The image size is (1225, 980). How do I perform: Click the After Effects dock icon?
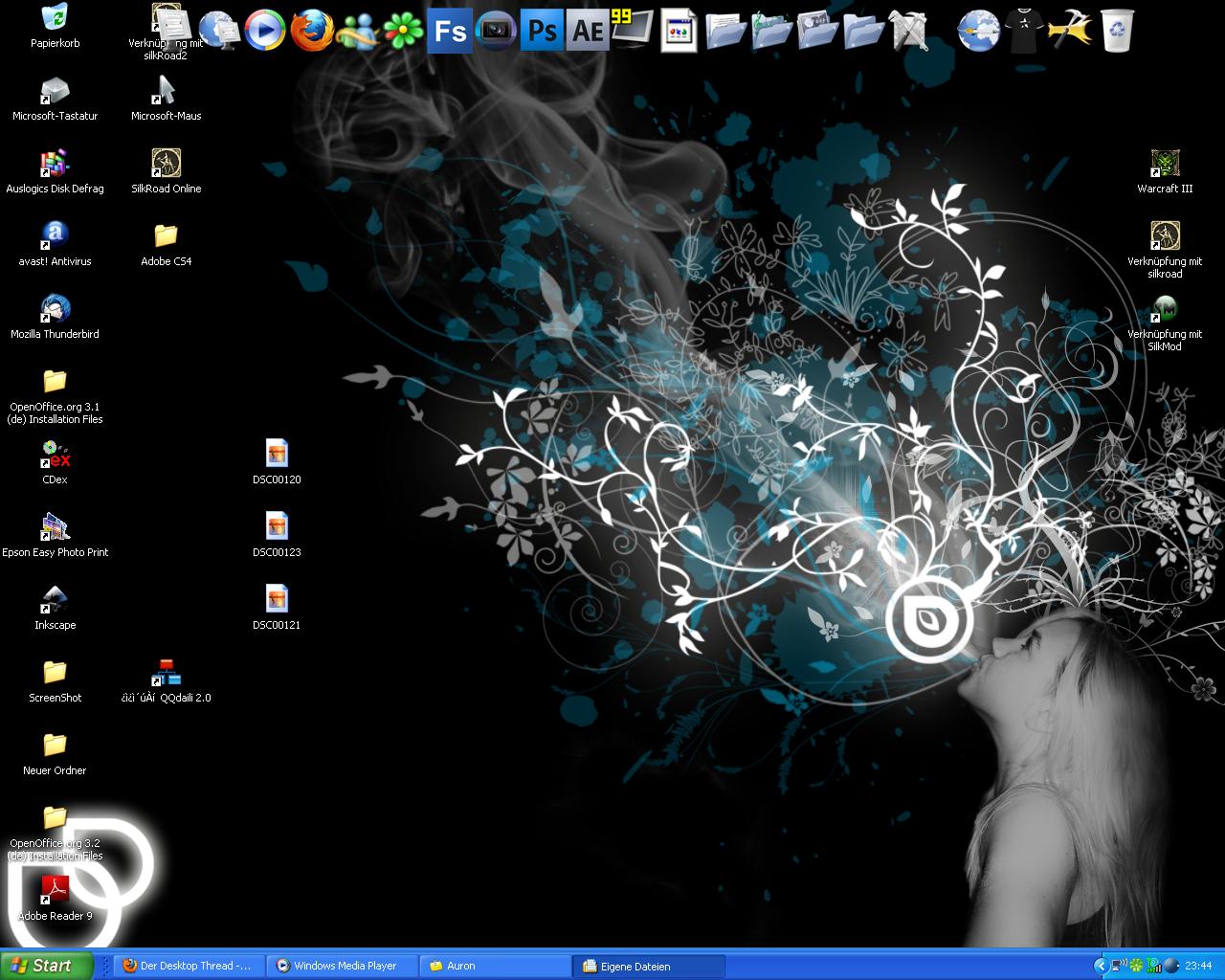click(587, 31)
